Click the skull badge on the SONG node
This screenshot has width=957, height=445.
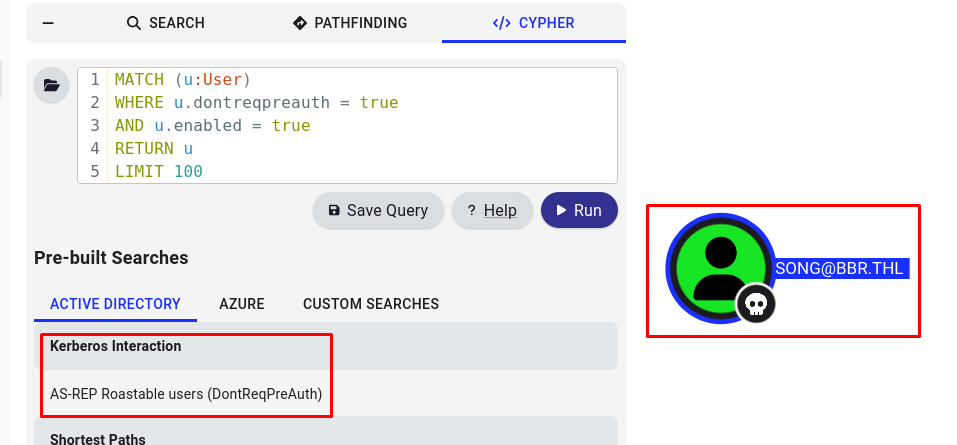tap(756, 303)
